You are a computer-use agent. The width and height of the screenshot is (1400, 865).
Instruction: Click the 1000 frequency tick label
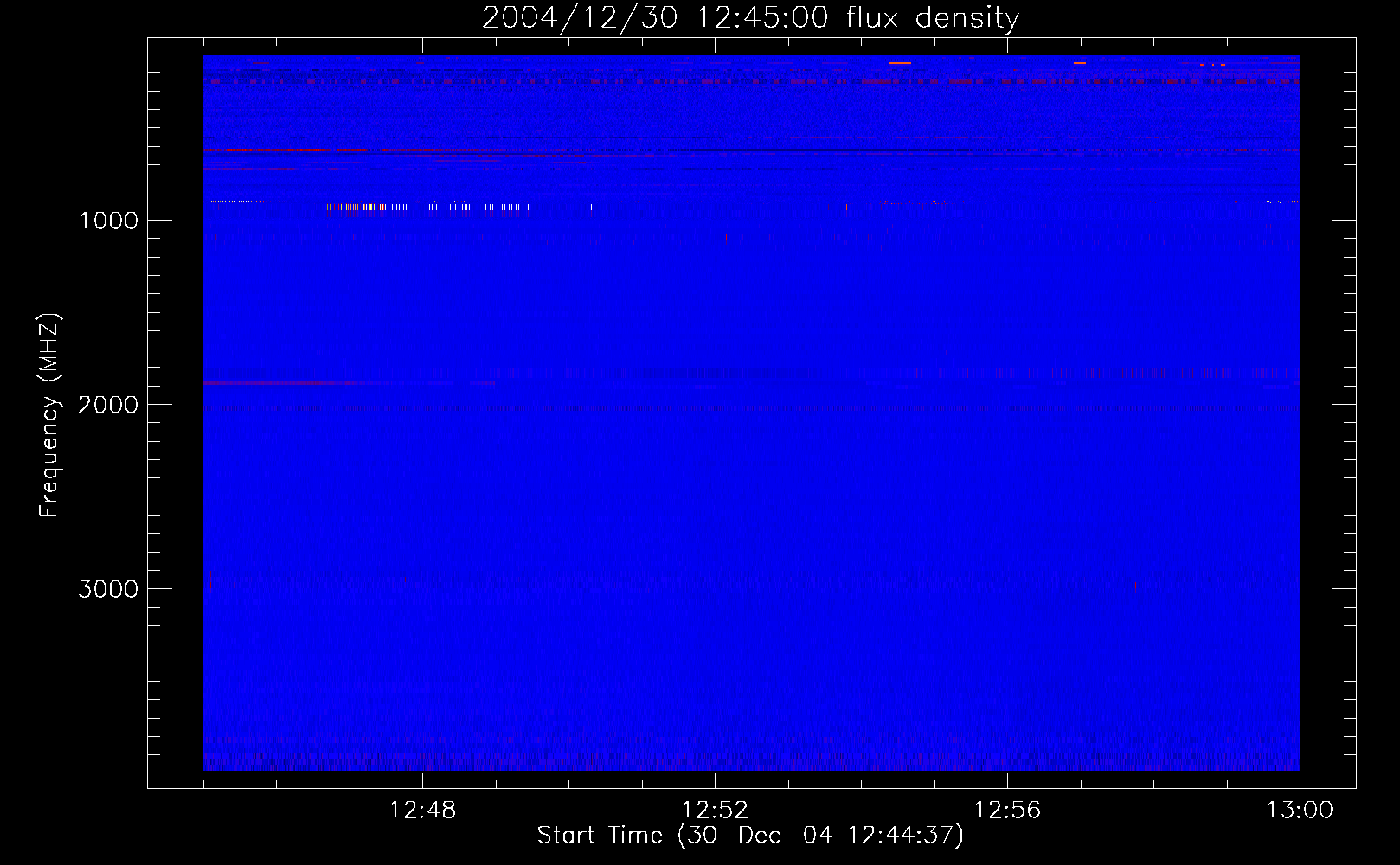click(x=108, y=221)
